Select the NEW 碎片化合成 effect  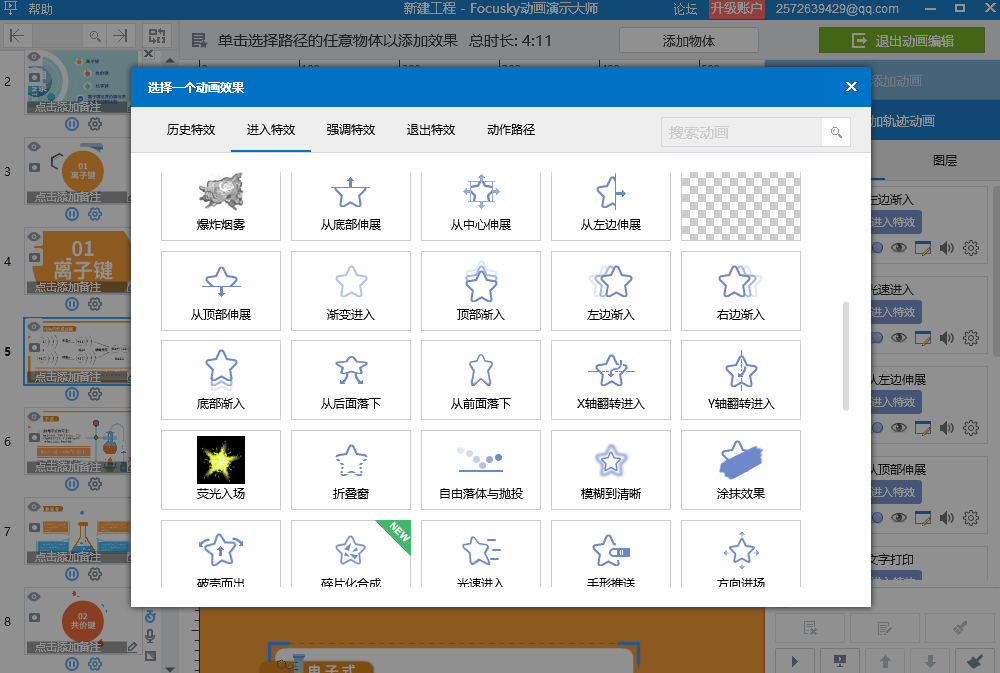click(351, 554)
